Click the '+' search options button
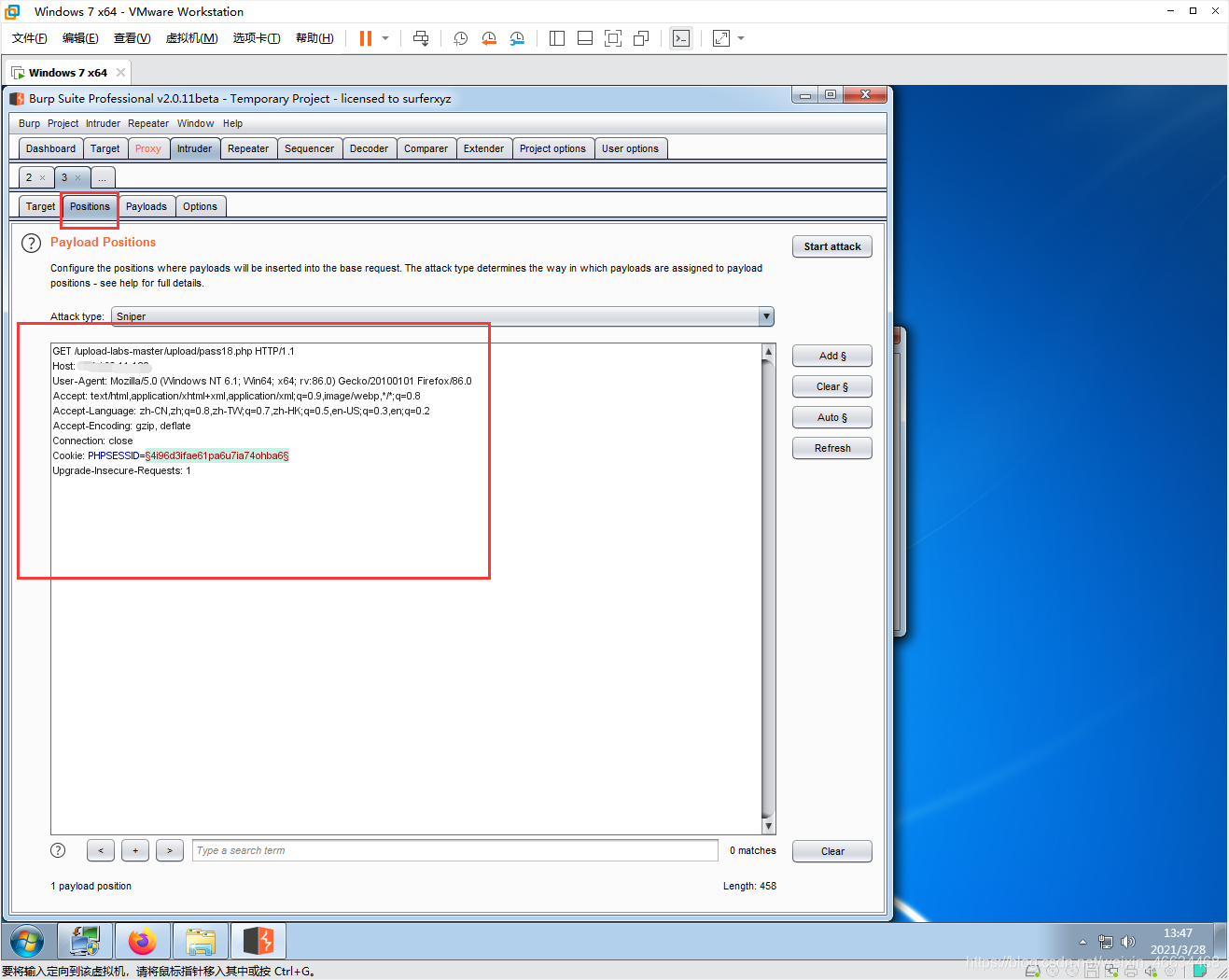This screenshot has height=980, width=1229. pos(135,850)
